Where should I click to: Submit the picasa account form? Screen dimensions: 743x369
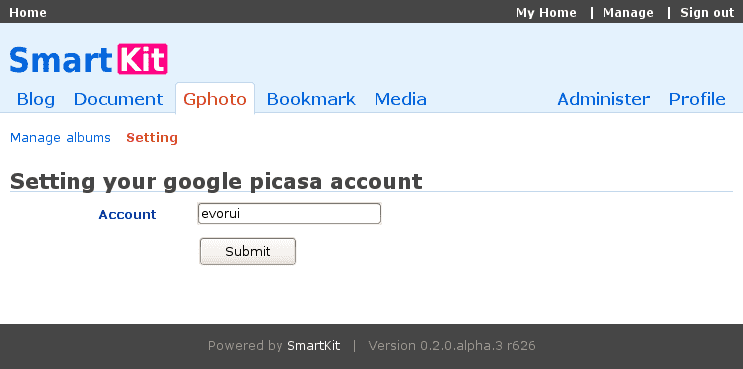click(248, 251)
